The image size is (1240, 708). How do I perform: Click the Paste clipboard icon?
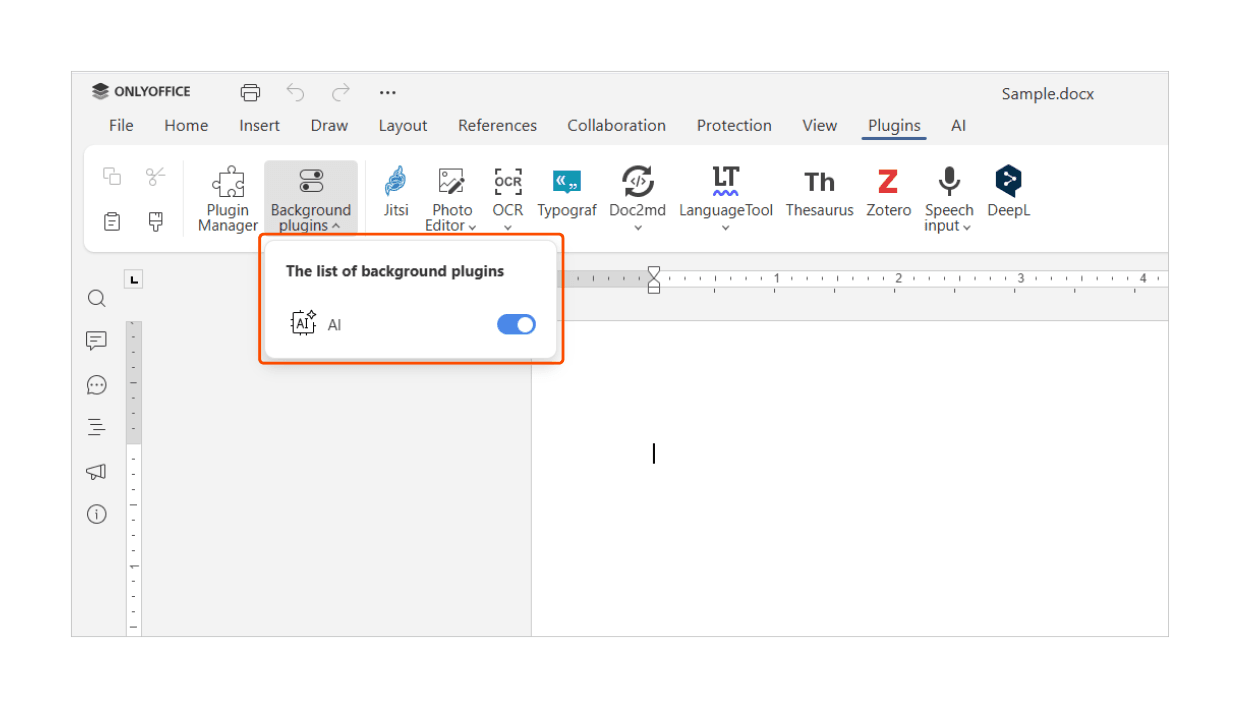tap(112, 221)
